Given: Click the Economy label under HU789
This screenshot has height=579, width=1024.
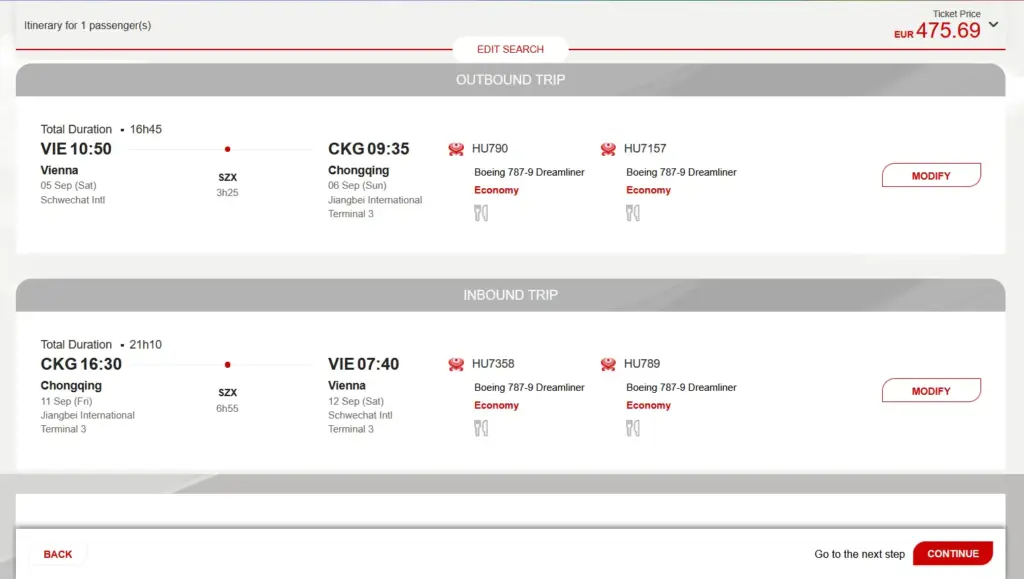Looking at the screenshot, I should tap(648, 405).
